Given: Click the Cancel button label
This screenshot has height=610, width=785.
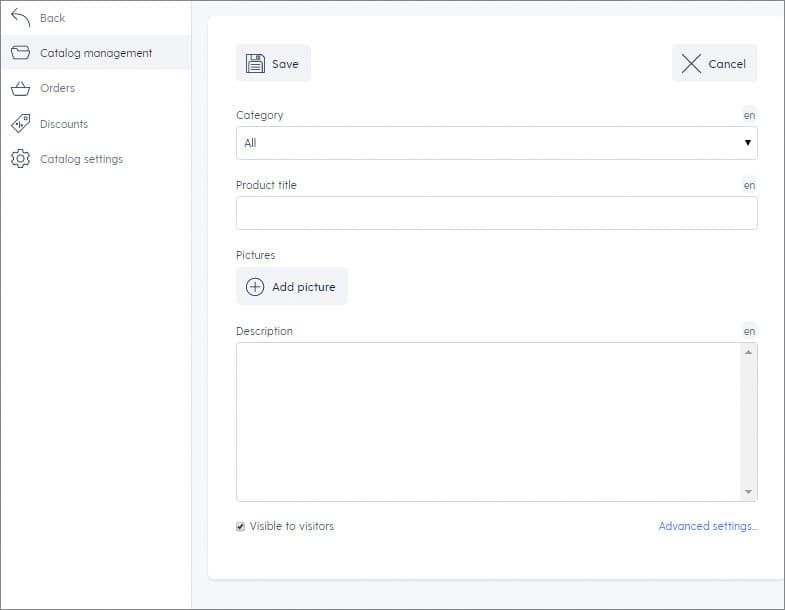Looking at the screenshot, I should click(x=727, y=64).
